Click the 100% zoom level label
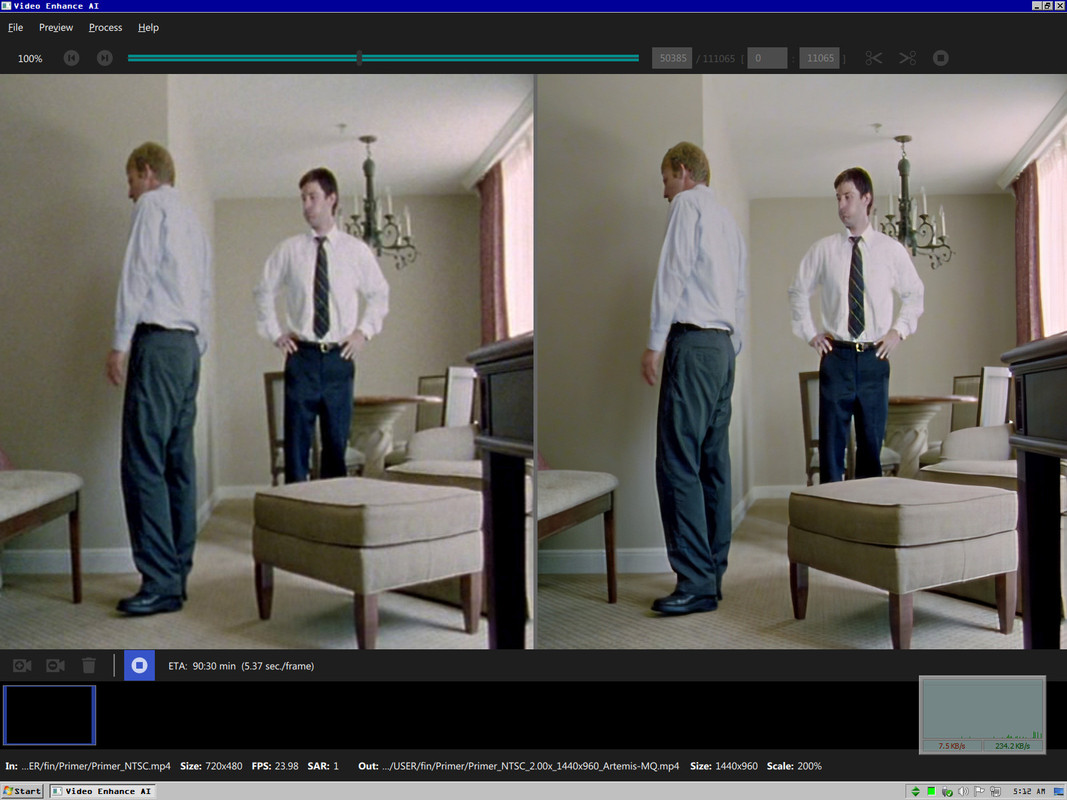 pos(30,59)
